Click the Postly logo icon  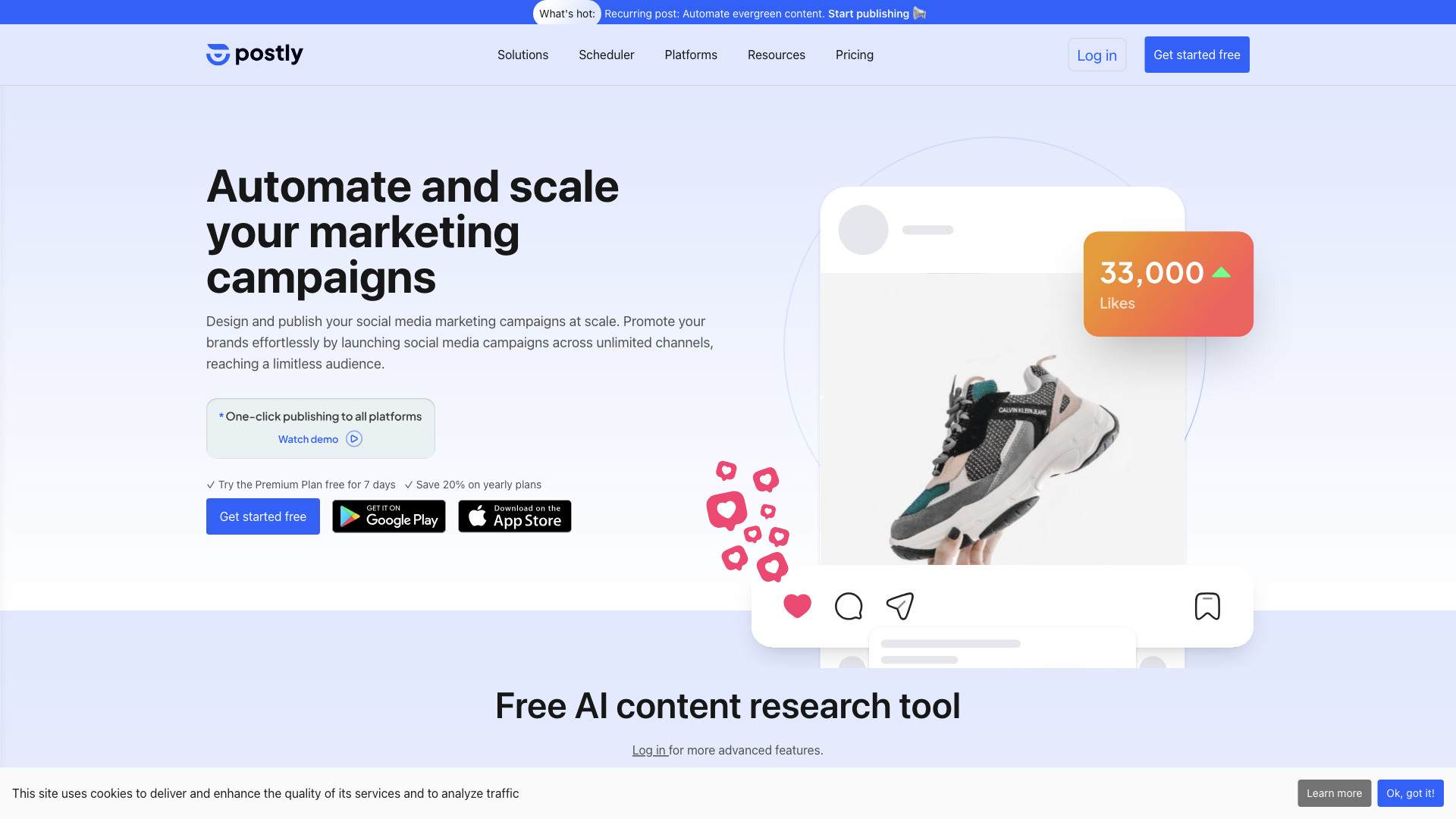(x=217, y=54)
